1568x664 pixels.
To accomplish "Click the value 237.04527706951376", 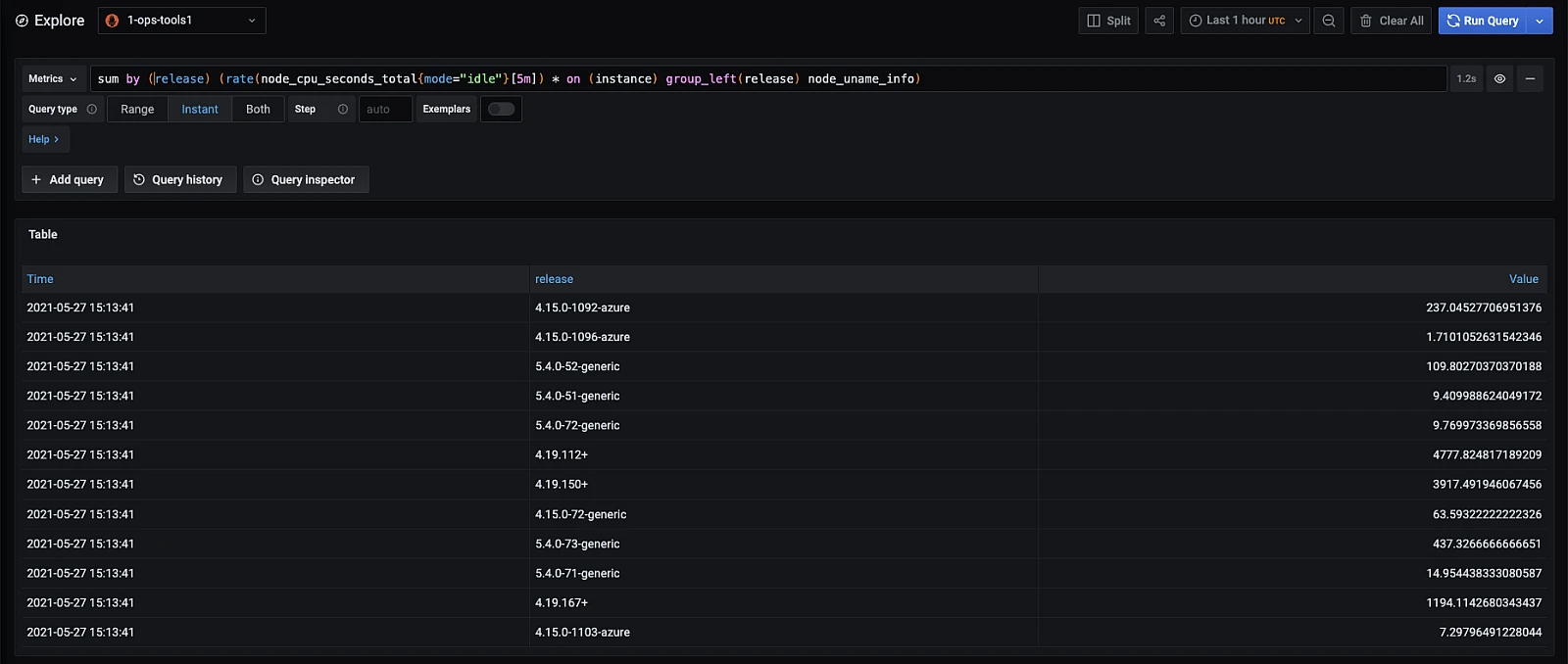I will [1484, 308].
